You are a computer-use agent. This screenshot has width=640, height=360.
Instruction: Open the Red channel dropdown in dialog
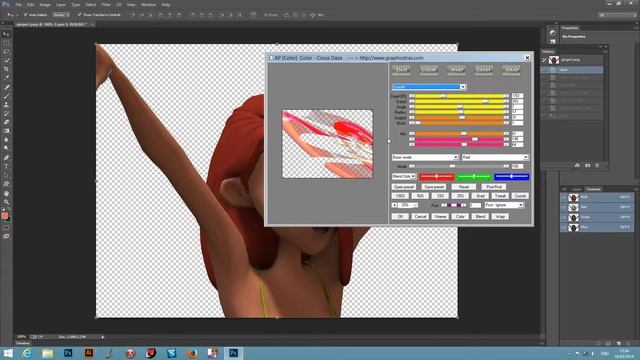pyautogui.click(x=495, y=157)
